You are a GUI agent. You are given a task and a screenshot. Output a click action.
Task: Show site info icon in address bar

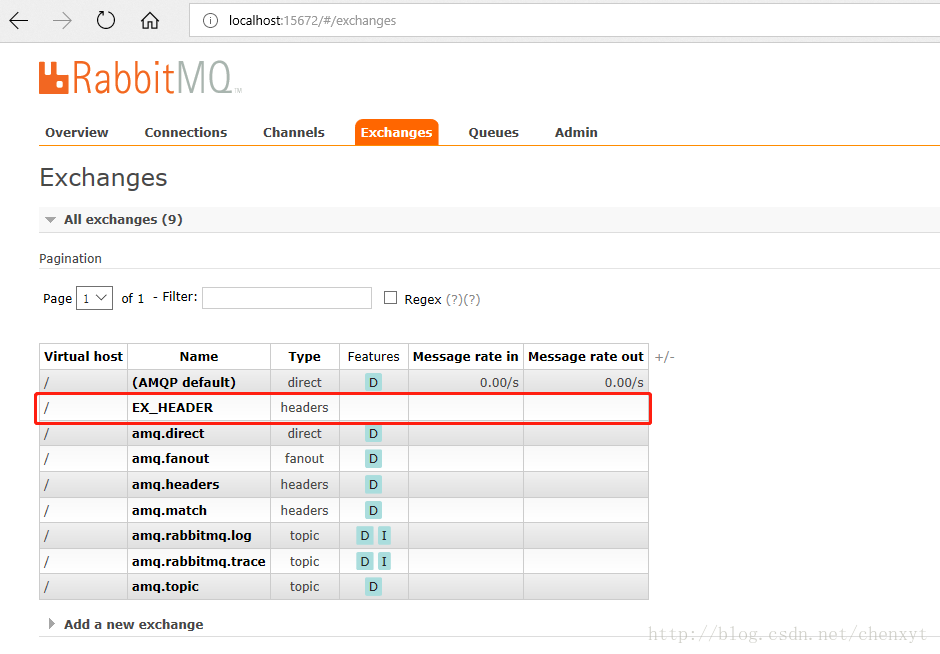210,21
